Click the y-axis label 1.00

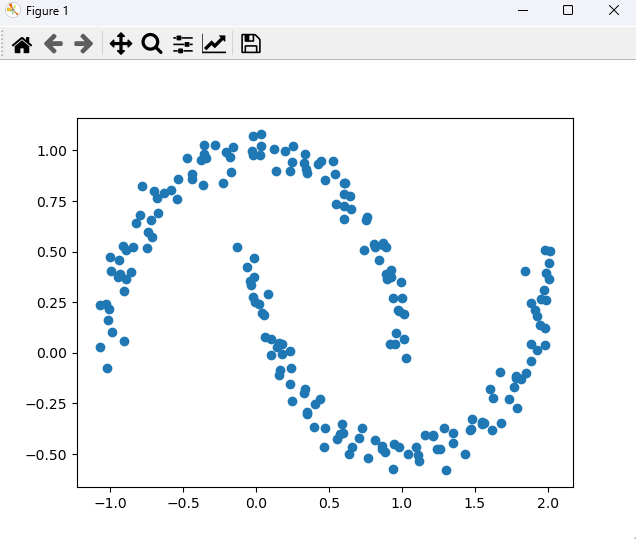52,151
